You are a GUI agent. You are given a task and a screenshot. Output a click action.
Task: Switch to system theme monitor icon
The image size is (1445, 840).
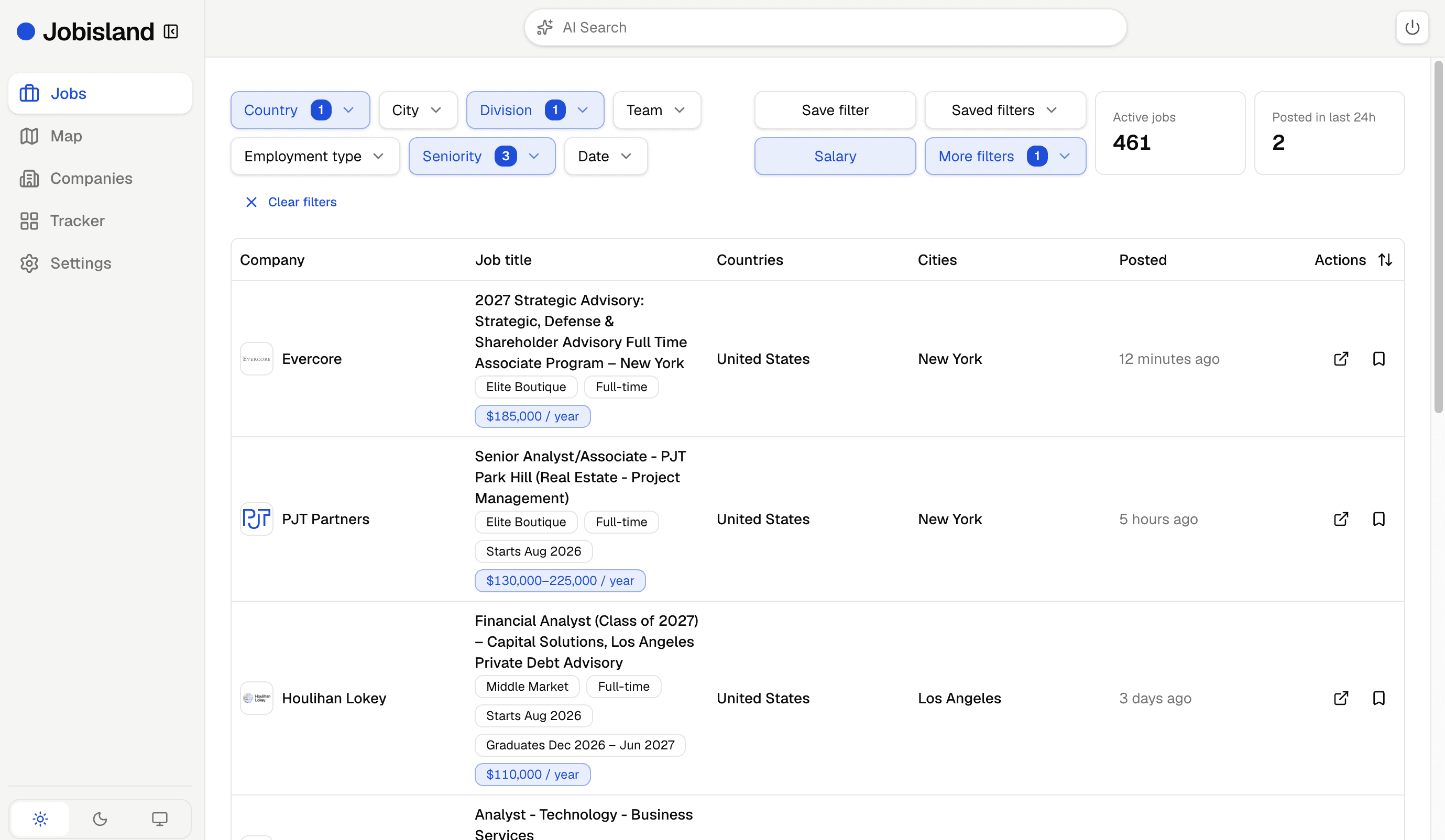[x=159, y=819]
